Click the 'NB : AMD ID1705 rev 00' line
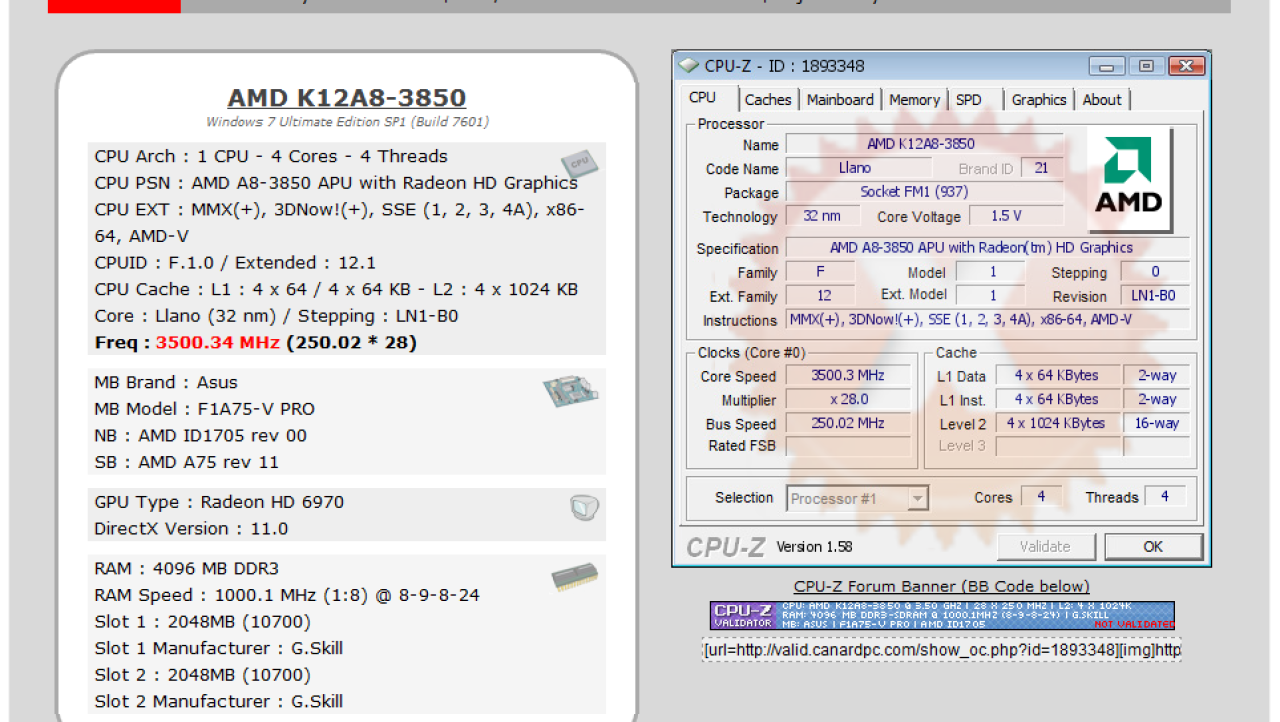This screenshot has width=1280, height=722. pos(200,436)
